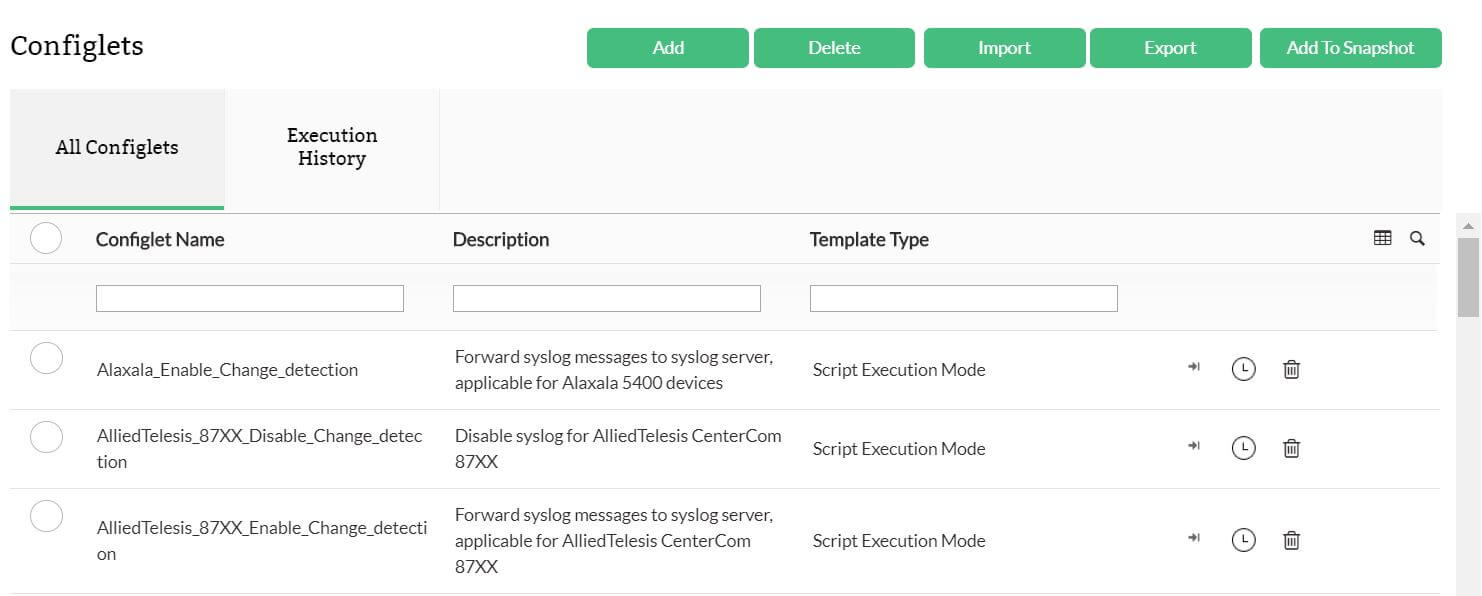The height and width of the screenshot is (596, 1482).
Task: Execute the Alaxala_Enable_Change_detection configlet
Action: tap(1193, 367)
